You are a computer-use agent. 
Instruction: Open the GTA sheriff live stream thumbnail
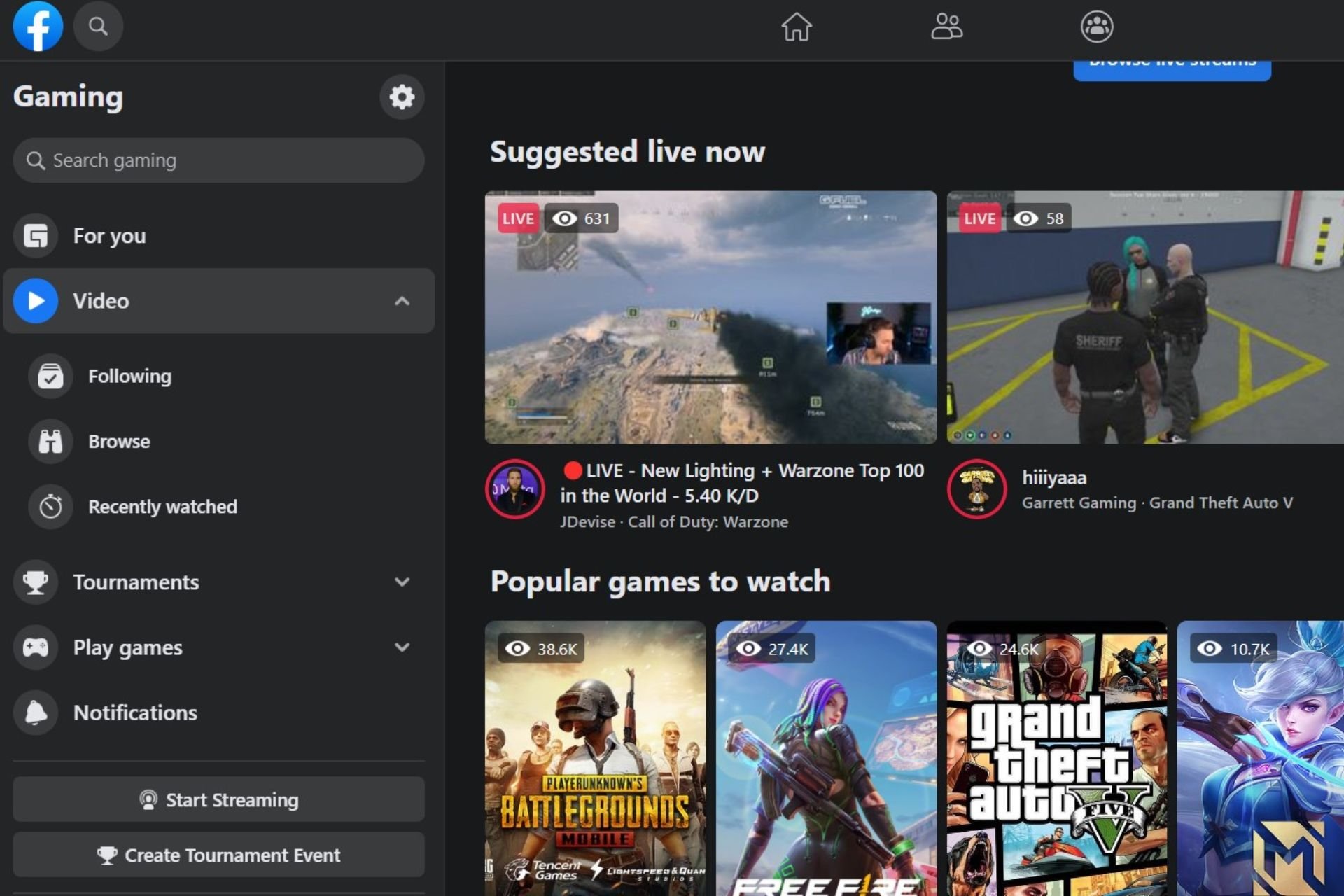tap(1145, 317)
